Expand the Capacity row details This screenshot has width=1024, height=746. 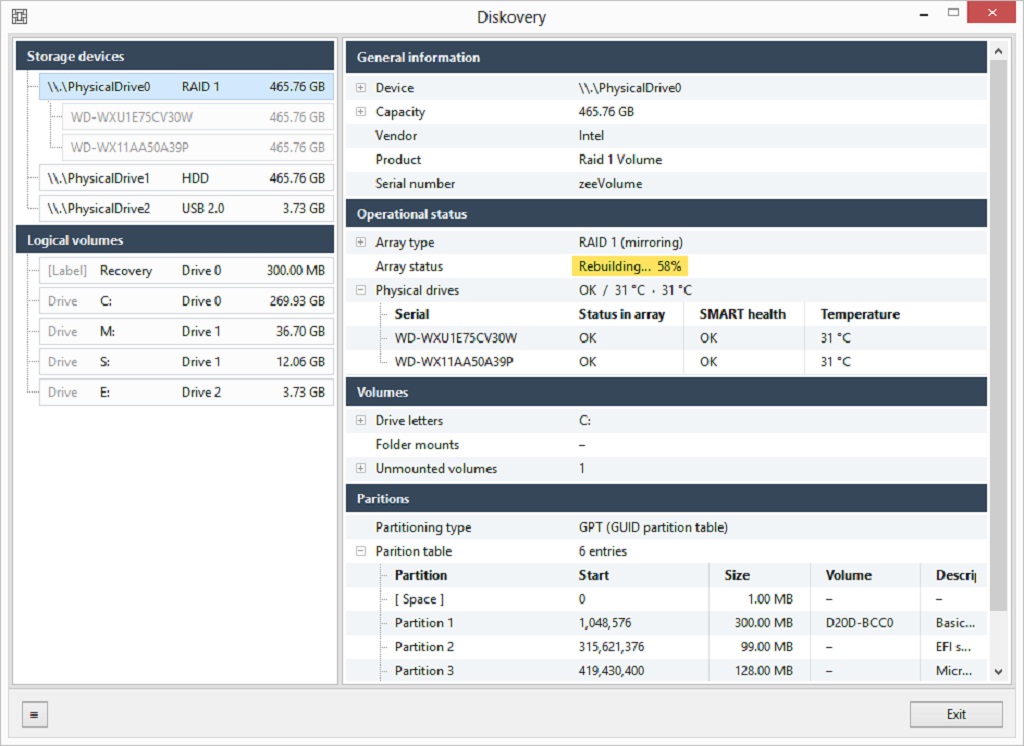pyautogui.click(x=360, y=112)
